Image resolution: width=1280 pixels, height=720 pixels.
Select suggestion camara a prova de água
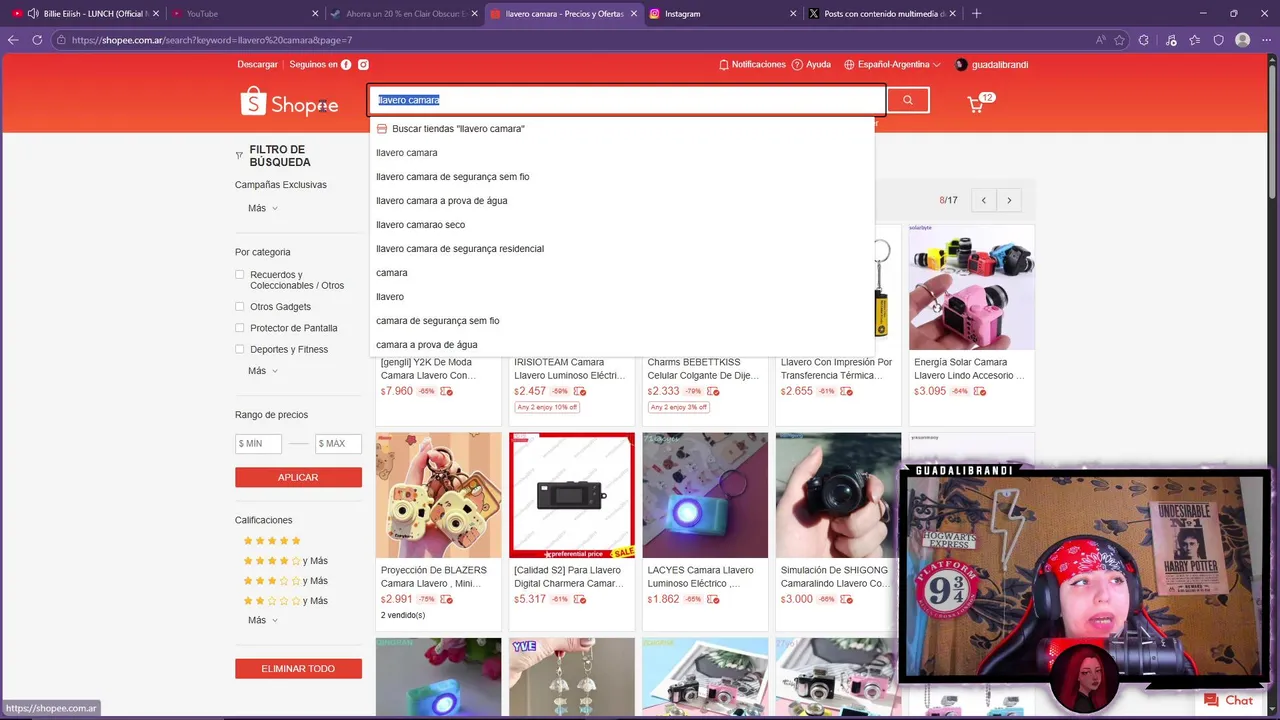click(x=622, y=345)
